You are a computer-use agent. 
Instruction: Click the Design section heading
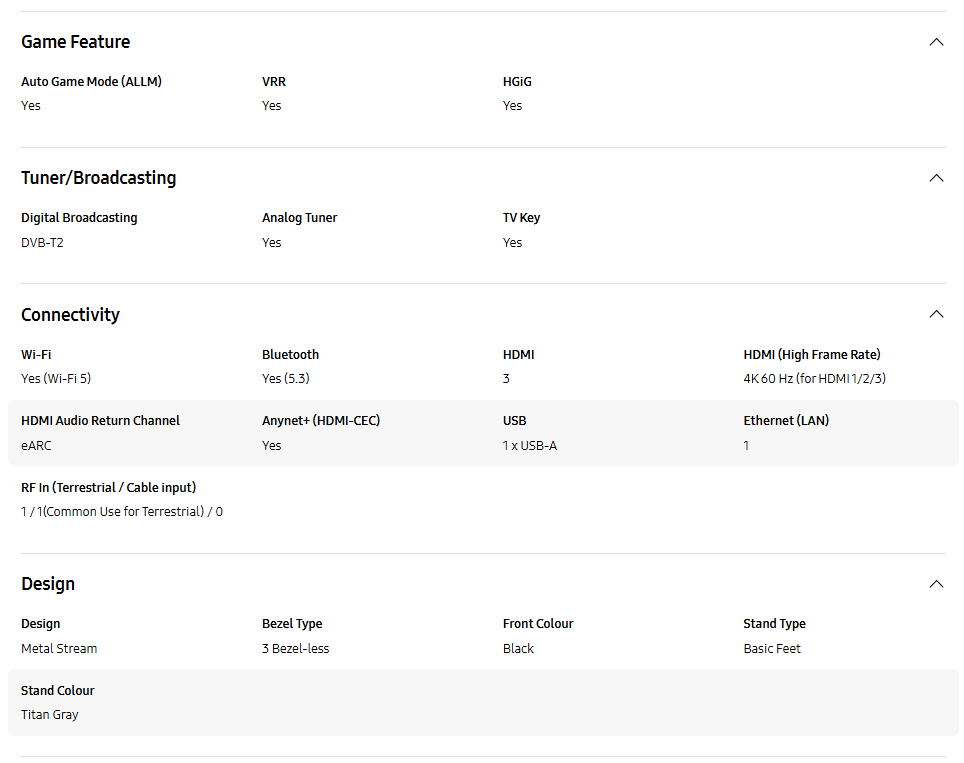click(48, 583)
